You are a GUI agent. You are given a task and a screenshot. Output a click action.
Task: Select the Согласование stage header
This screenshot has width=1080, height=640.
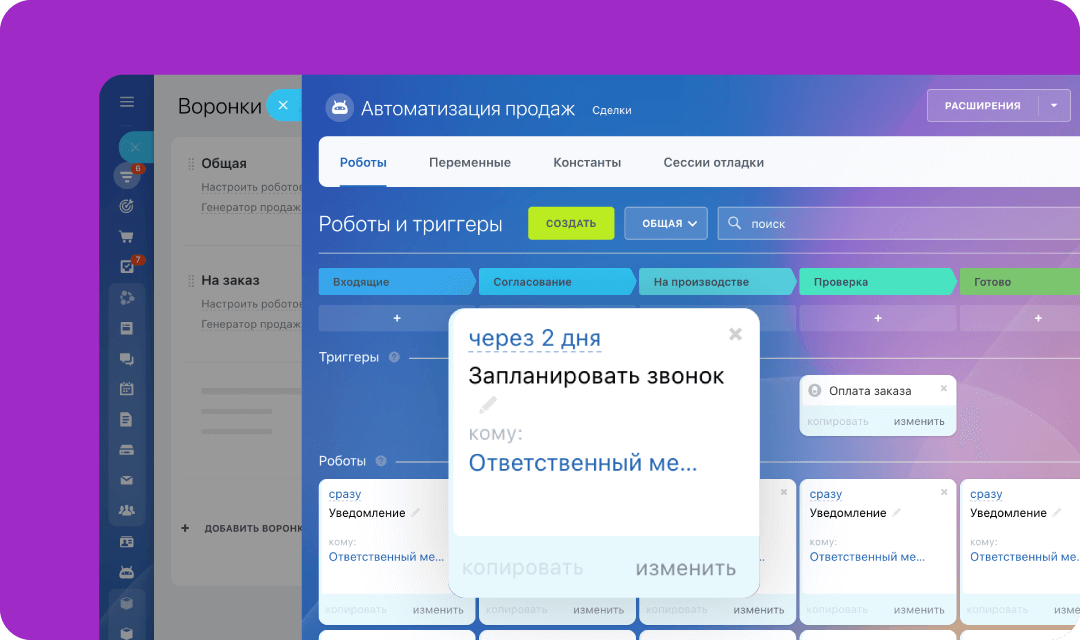pyautogui.click(x=557, y=282)
